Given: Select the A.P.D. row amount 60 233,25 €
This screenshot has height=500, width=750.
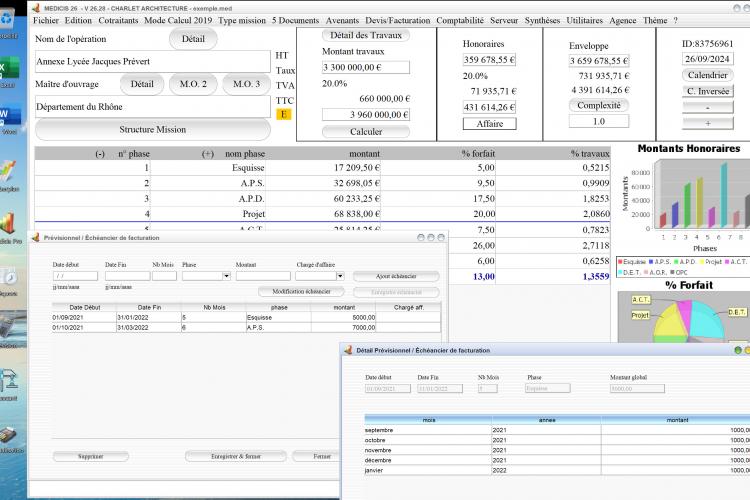Looking at the screenshot, I should [357, 199].
